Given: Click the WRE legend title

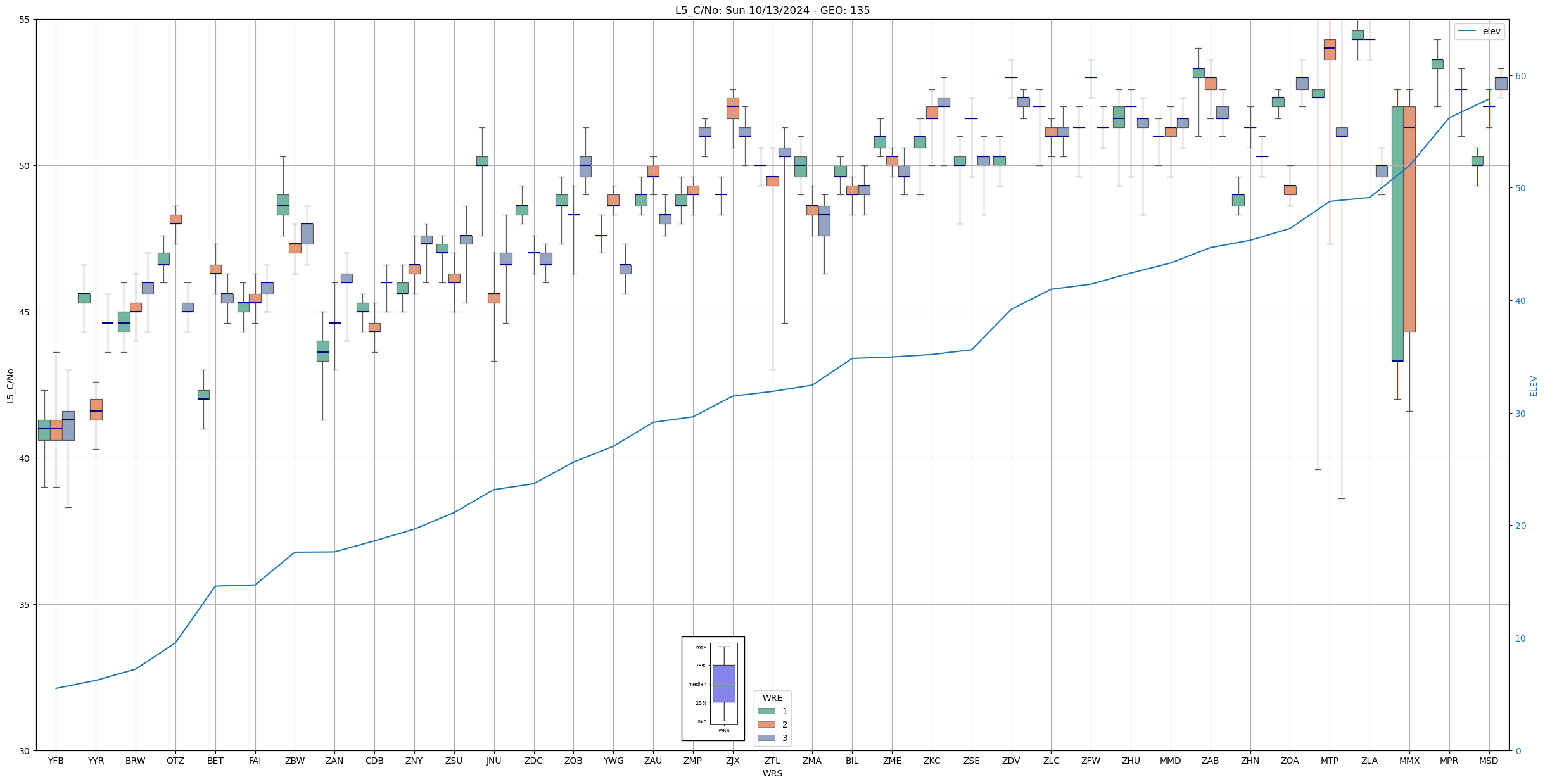Looking at the screenshot, I should coord(772,698).
